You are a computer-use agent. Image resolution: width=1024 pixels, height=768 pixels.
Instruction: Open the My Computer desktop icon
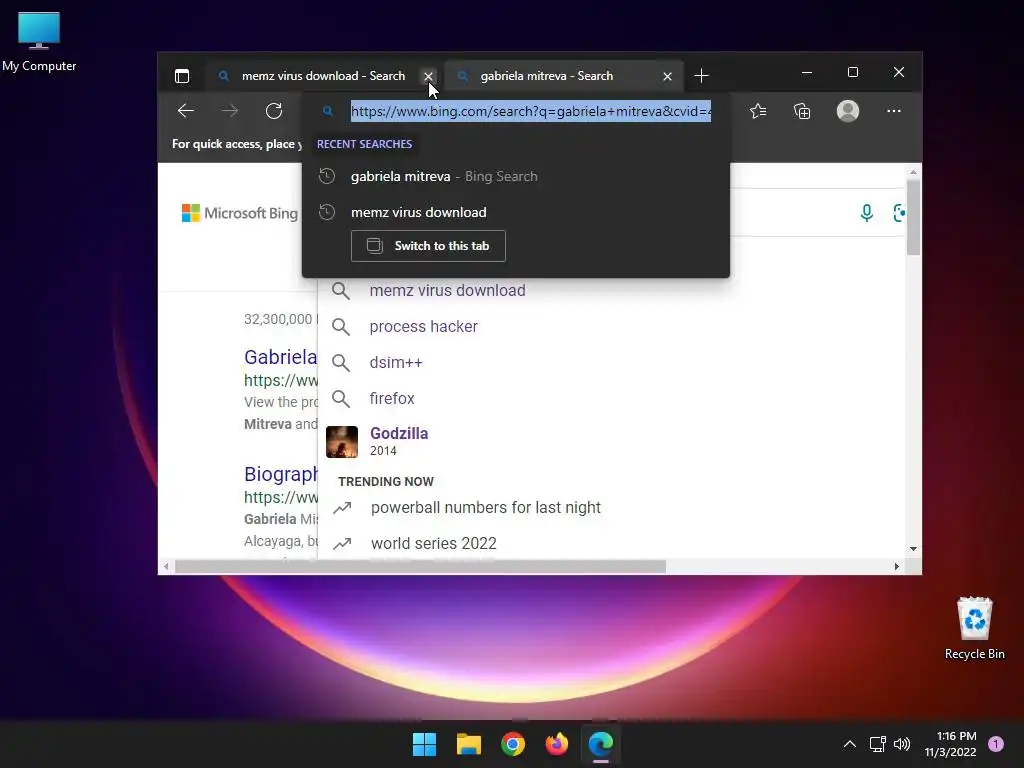pos(39,42)
